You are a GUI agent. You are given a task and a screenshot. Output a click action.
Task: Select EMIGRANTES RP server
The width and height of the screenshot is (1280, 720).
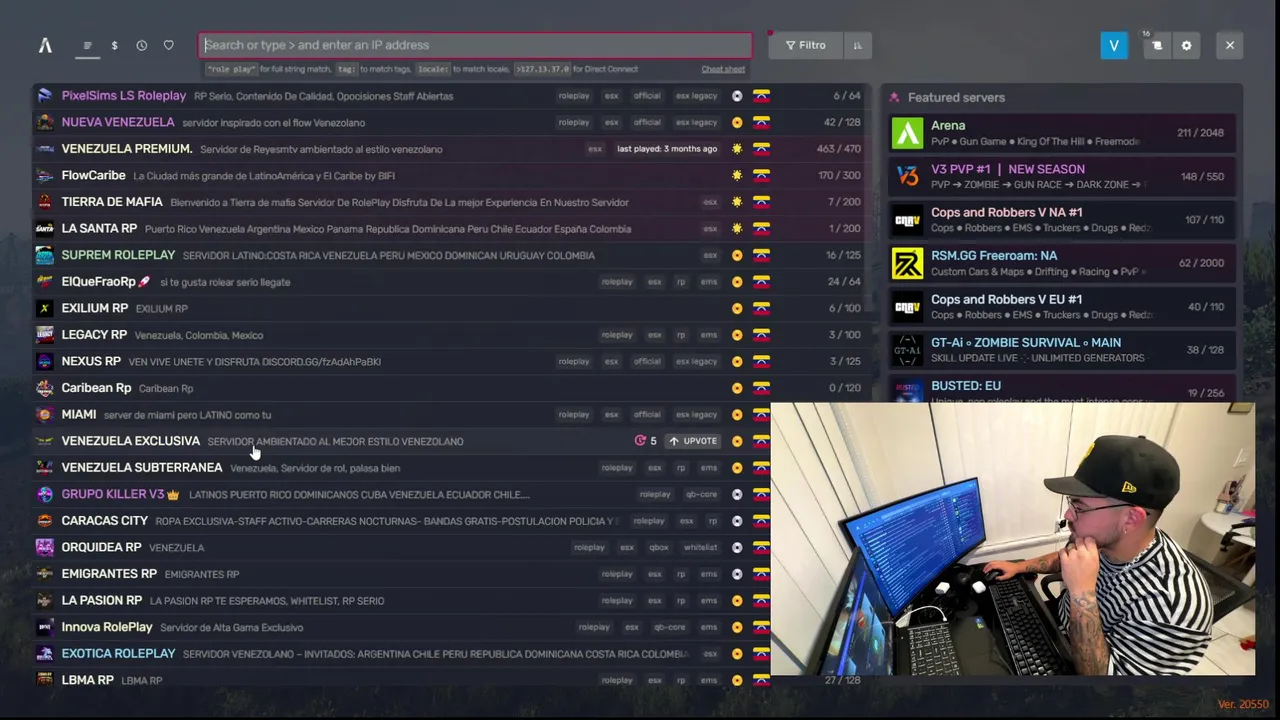(x=400, y=574)
